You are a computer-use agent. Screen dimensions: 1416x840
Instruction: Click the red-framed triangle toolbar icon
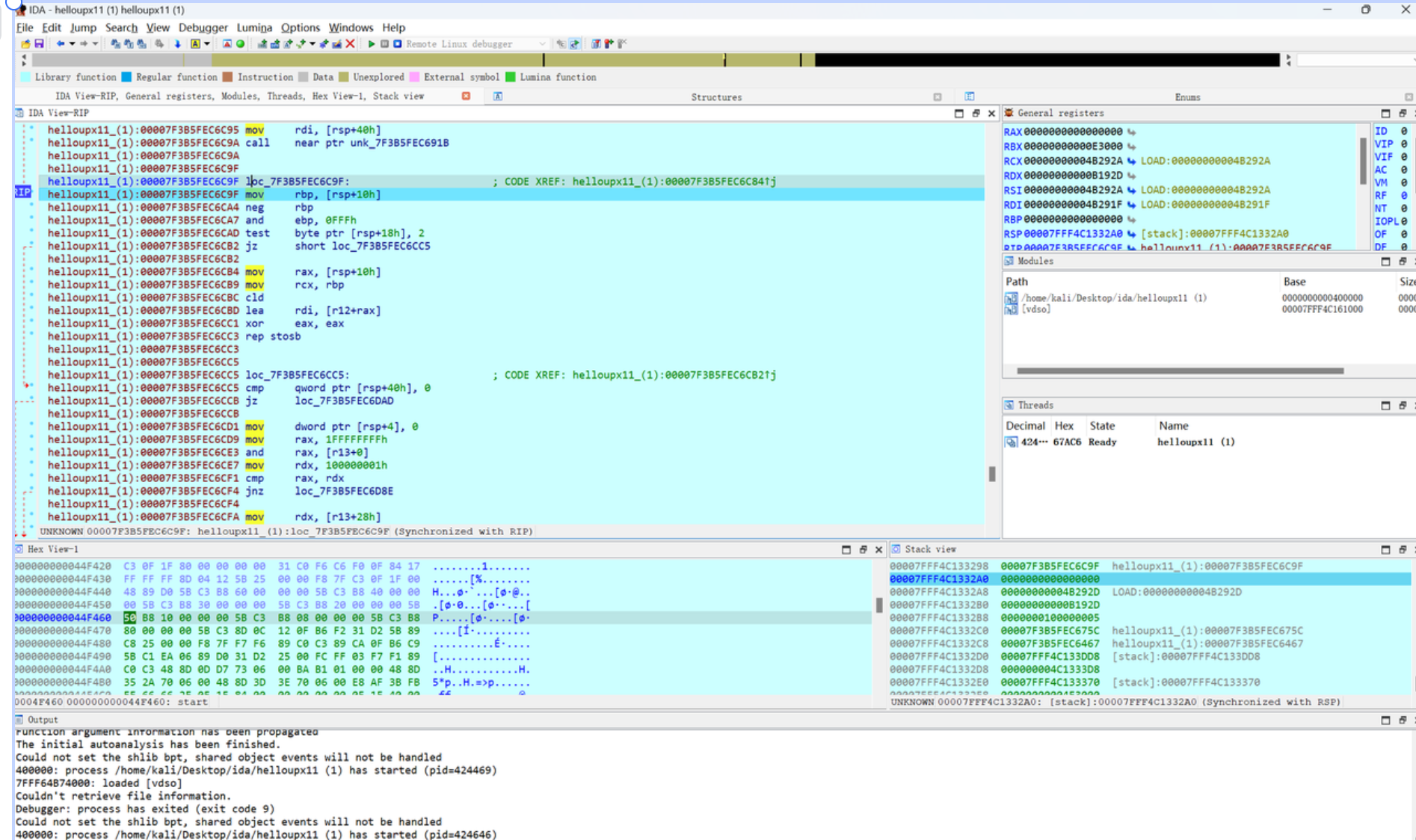point(227,44)
